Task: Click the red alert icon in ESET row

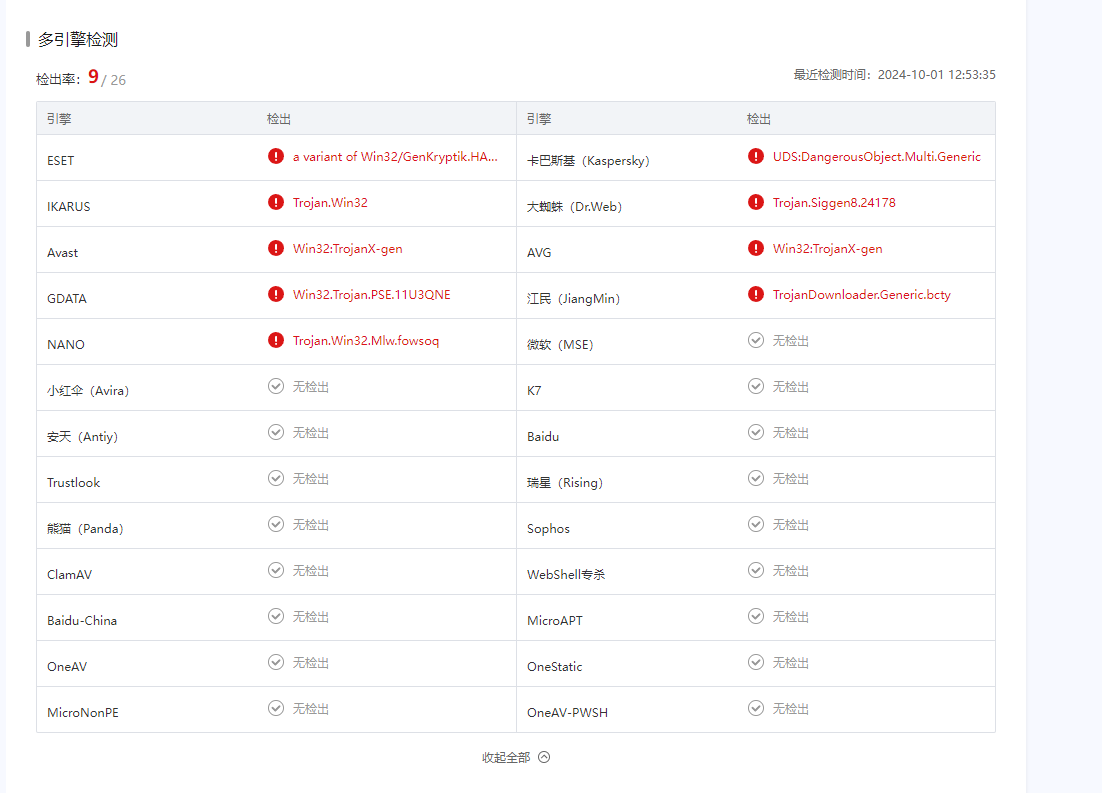Action: pos(276,156)
